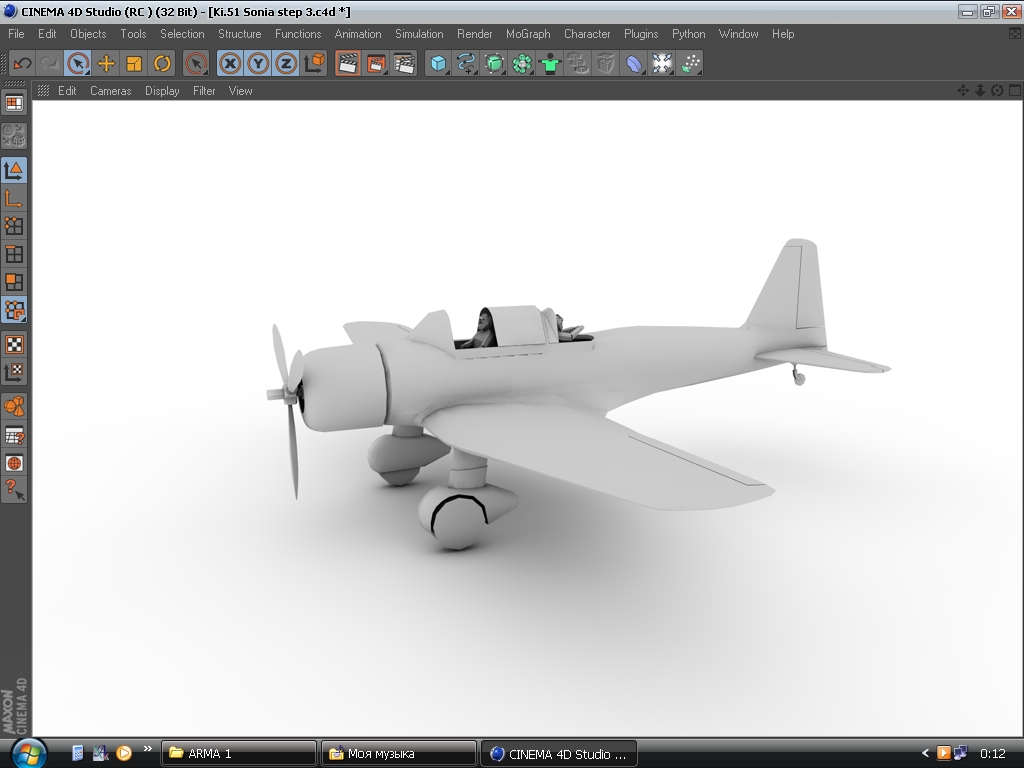Viewport: 1024px width, 768px height.
Task: Open the viewport Cameras dropdown menu
Action: click(110, 91)
